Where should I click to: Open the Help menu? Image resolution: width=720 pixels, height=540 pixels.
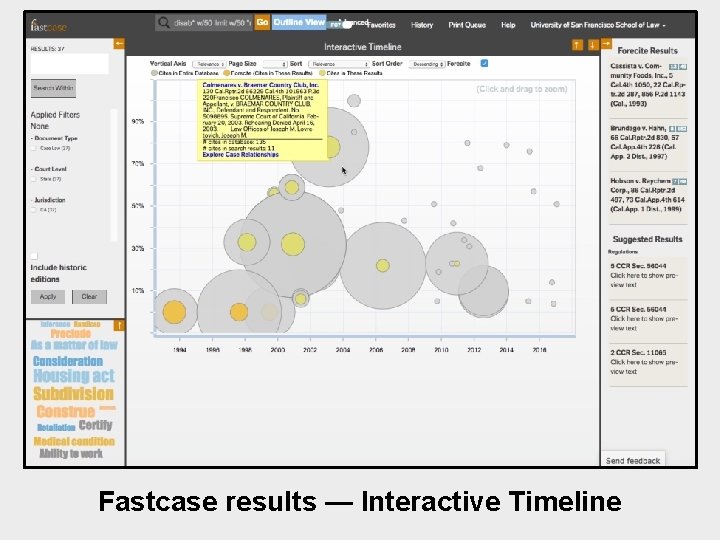(x=508, y=25)
